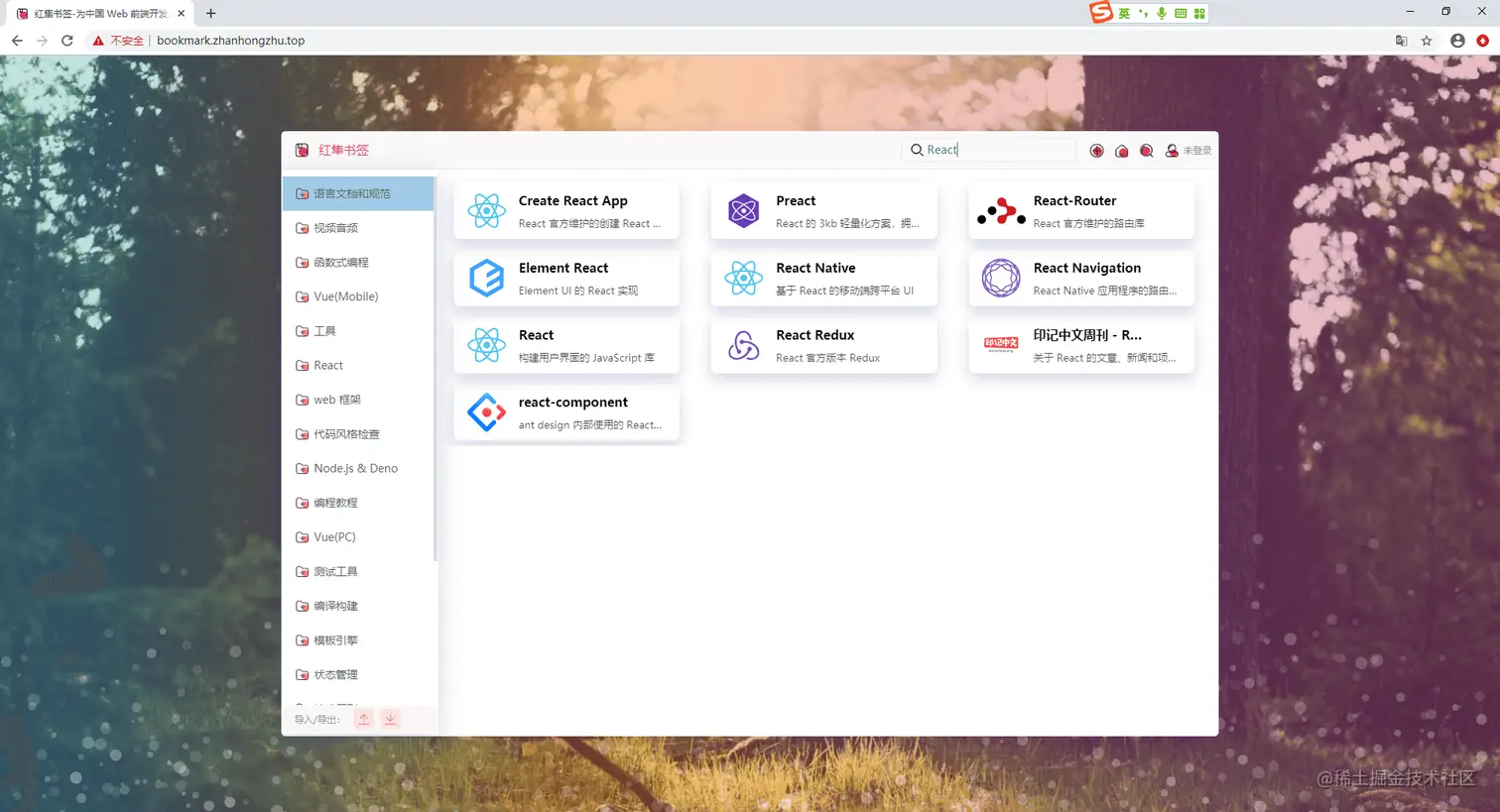Click the magnifier inside the search box
The image size is (1500, 812).
click(x=917, y=150)
